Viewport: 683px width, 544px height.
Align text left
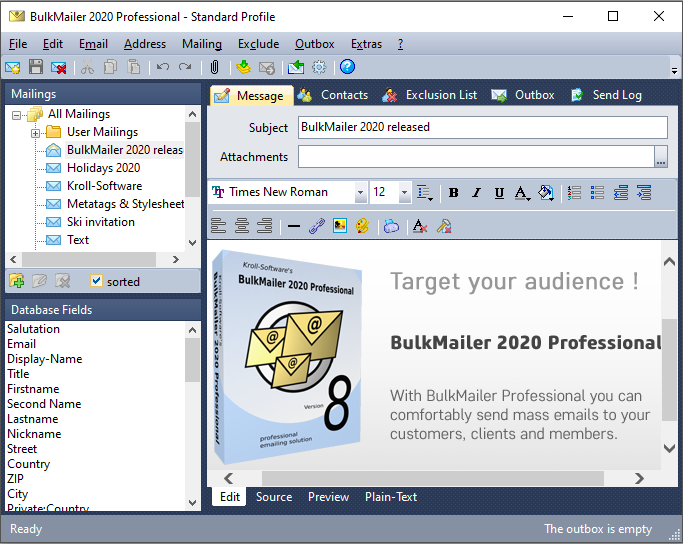pos(218,226)
